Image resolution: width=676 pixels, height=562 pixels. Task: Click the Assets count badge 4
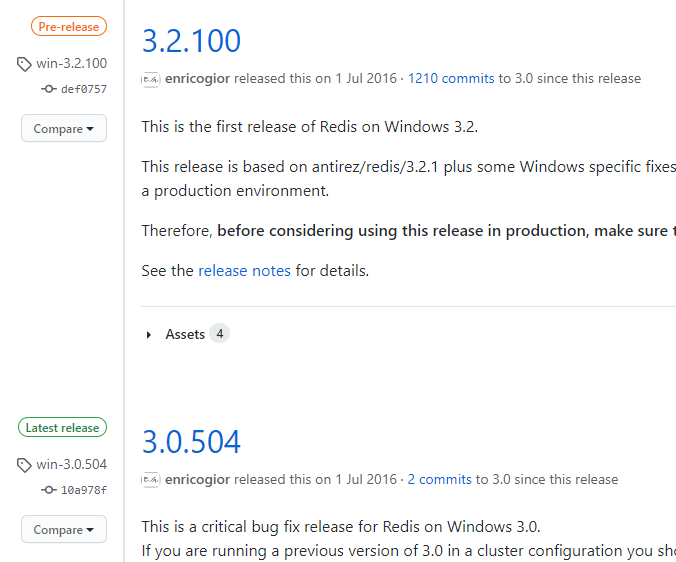tap(219, 334)
